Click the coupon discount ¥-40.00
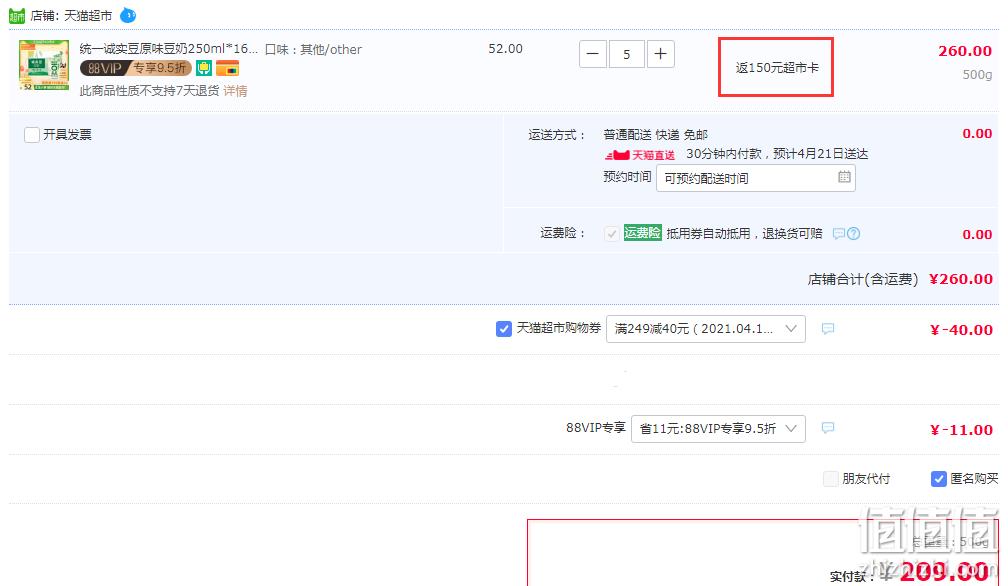1008x586 pixels. tap(961, 330)
